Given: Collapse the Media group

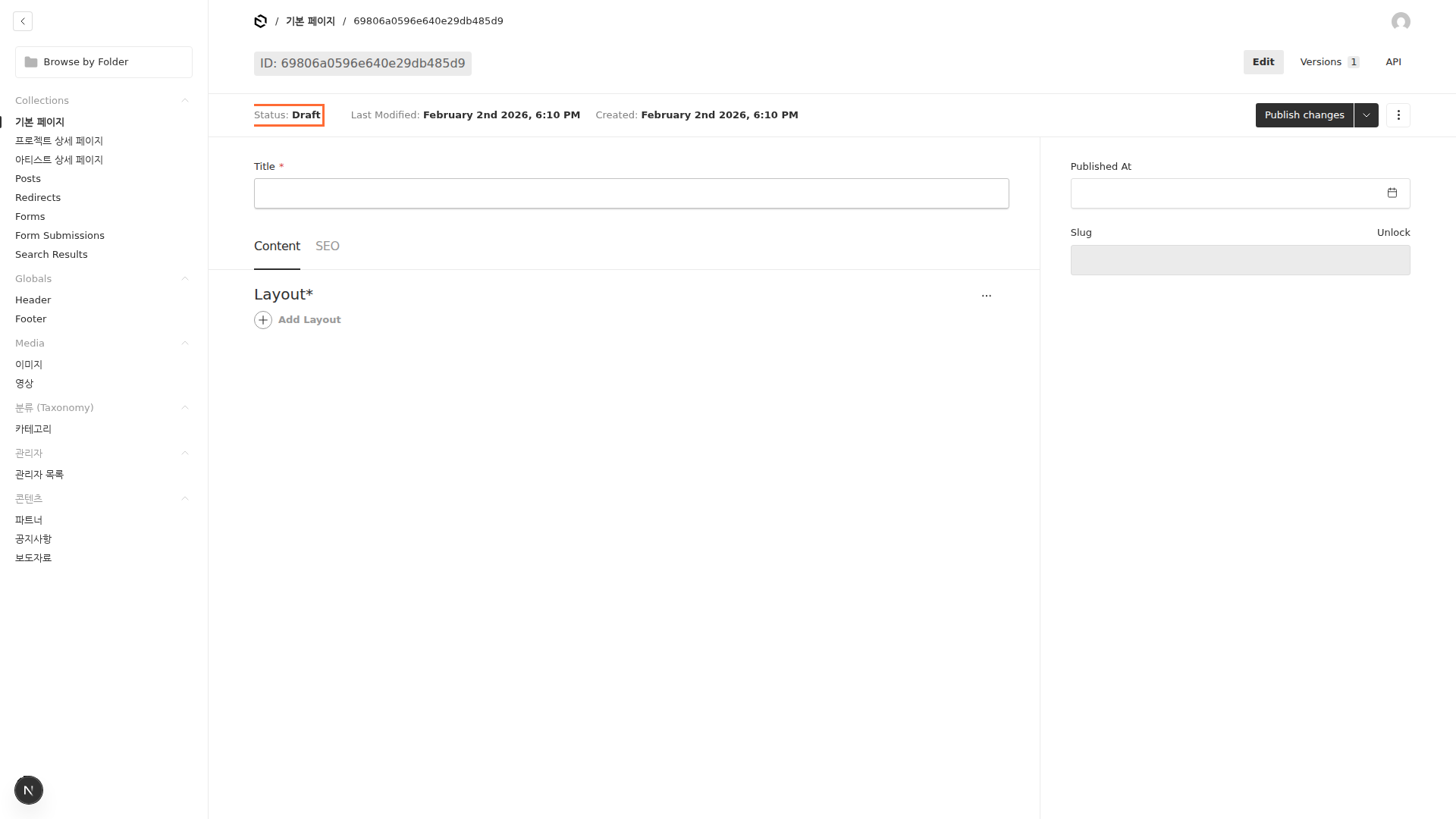Looking at the screenshot, I should pyautogui.click(x=184, y=344).
